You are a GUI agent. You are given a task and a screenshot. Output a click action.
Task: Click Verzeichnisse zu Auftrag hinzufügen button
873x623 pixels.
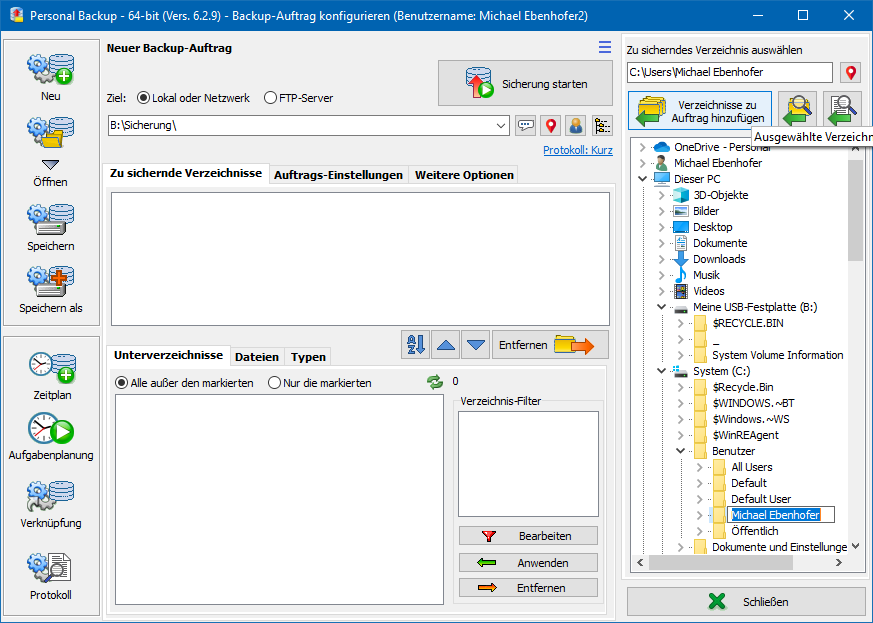(x=700, y=110)
